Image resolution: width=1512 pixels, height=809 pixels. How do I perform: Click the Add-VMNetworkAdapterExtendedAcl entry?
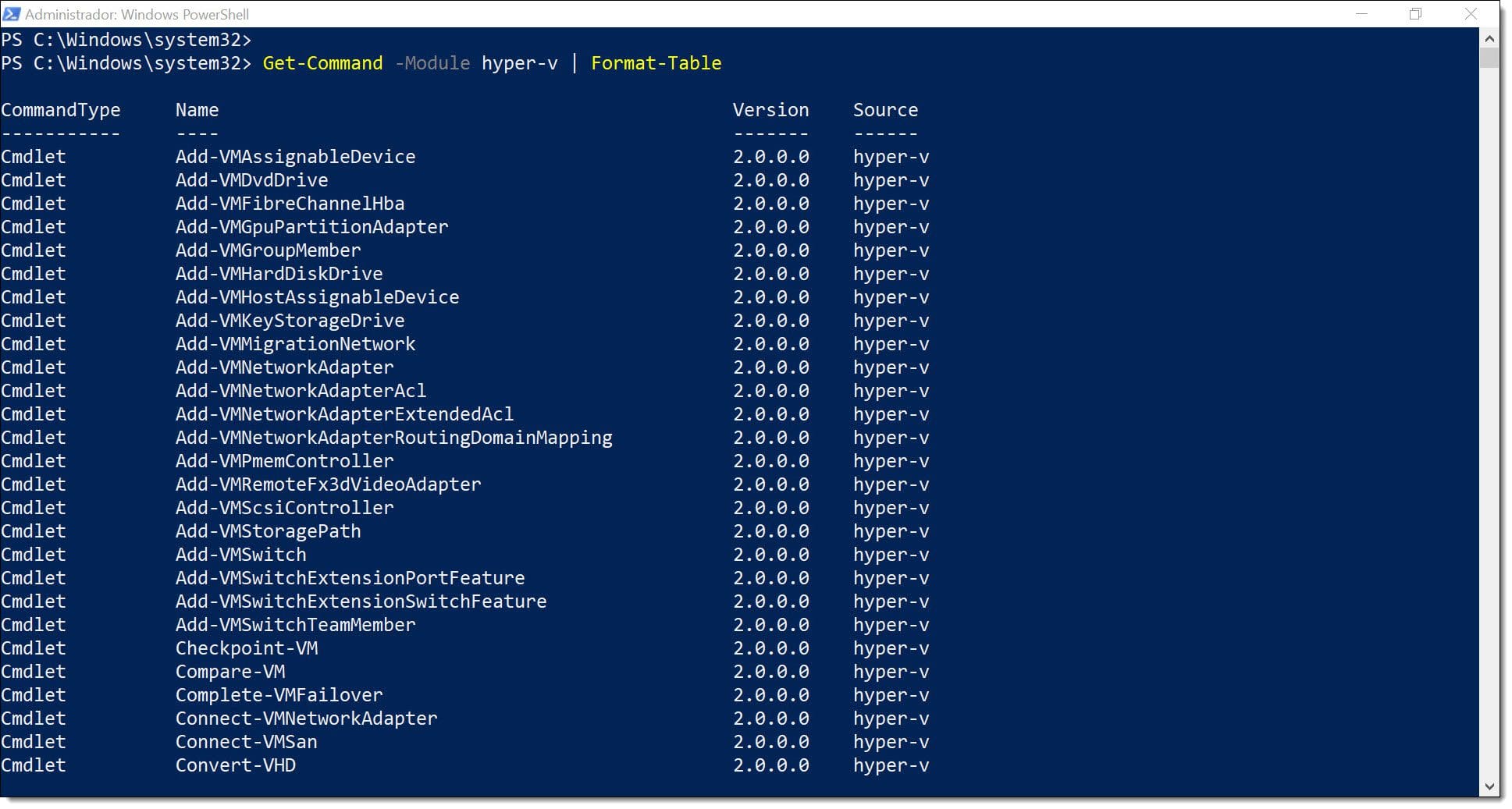[x=344, y=414]
